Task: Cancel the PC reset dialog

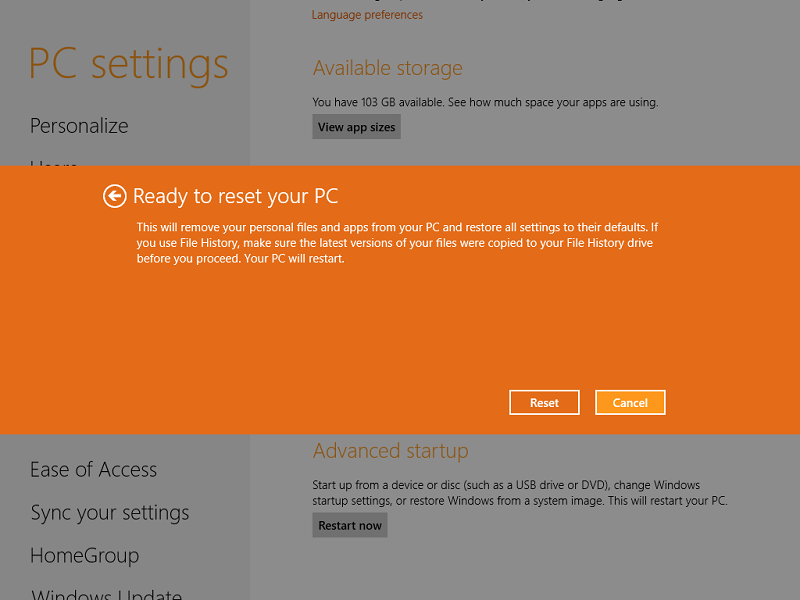Action: coord(630,402)
